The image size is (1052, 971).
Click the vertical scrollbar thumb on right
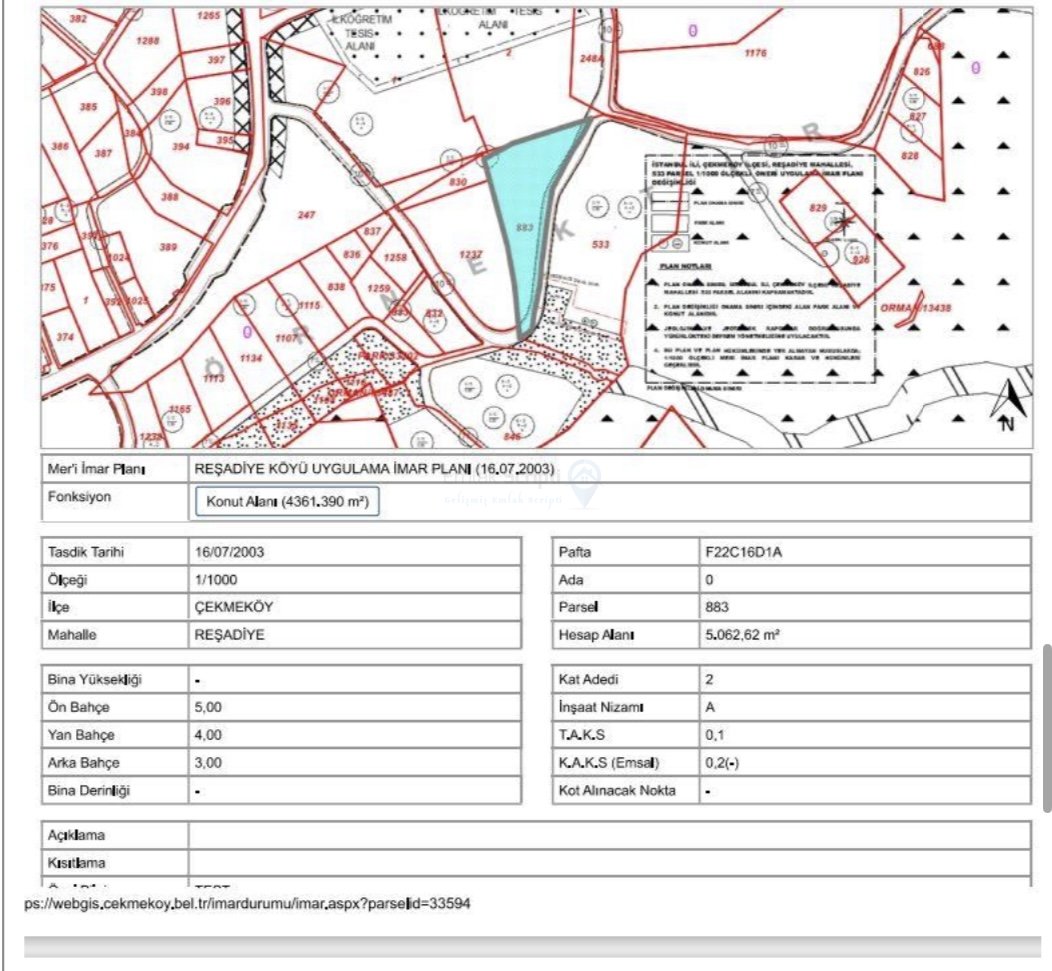coord(1046,727)
